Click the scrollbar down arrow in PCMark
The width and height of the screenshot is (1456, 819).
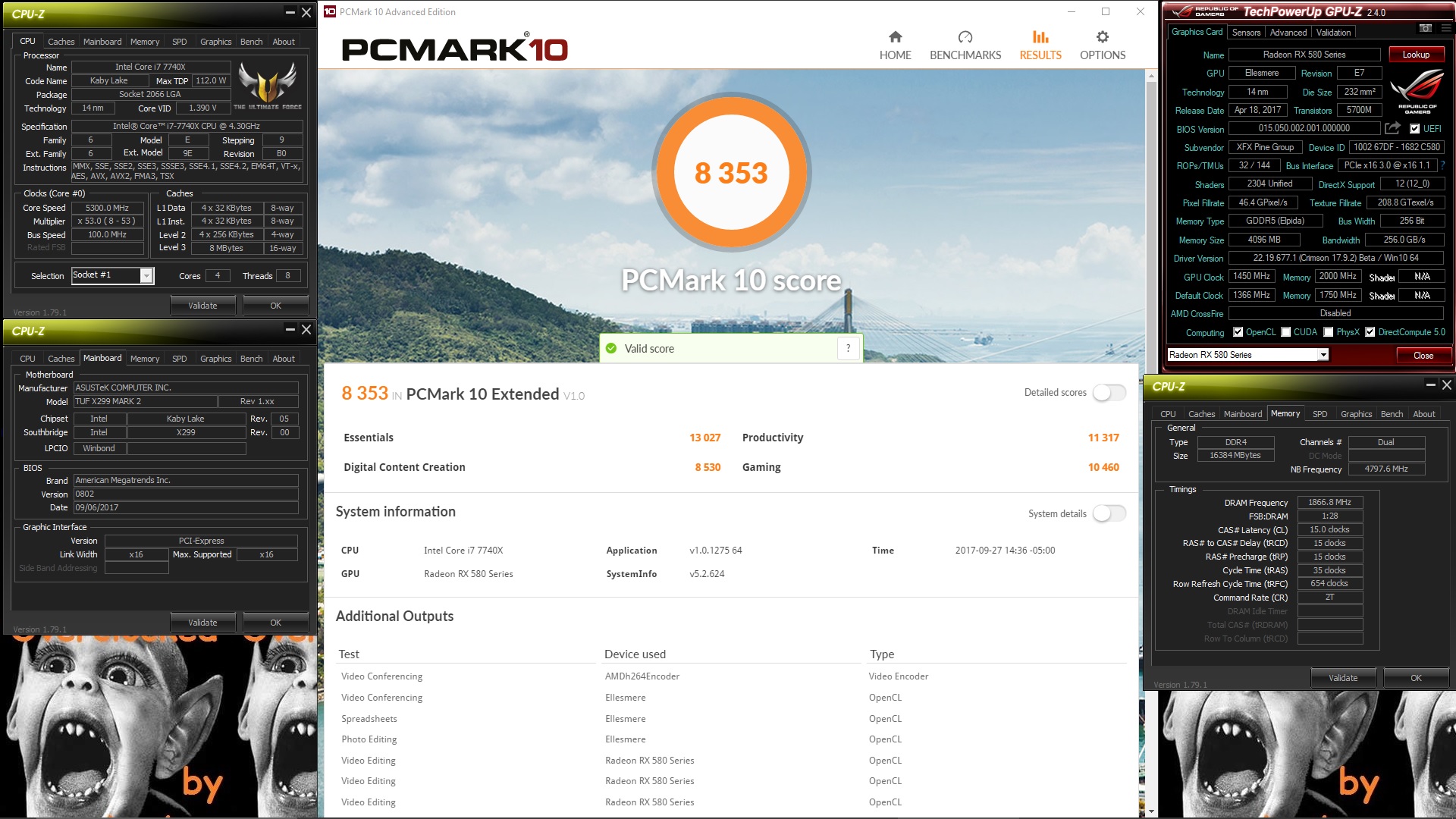point(1151,811)
